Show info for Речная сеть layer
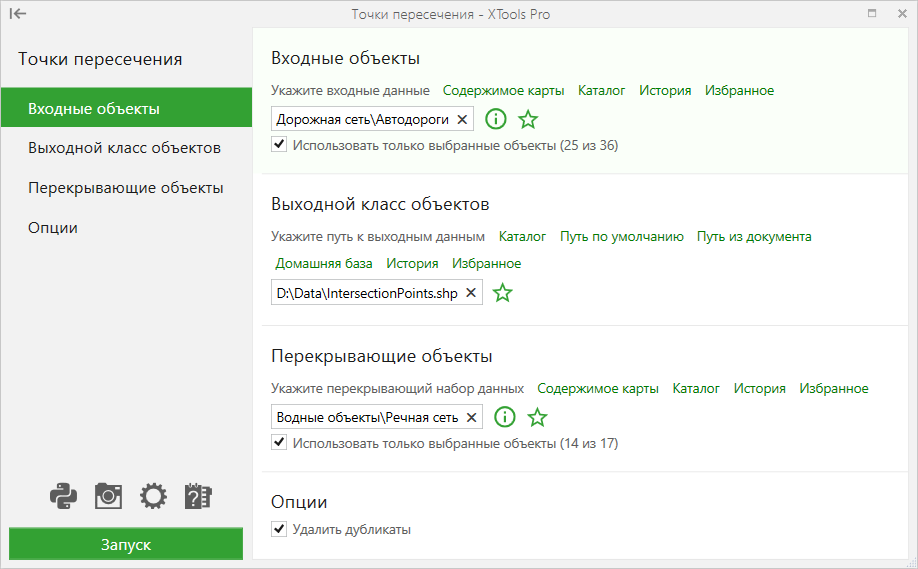Viewport: 918px width, 569px height. [505, 417]
